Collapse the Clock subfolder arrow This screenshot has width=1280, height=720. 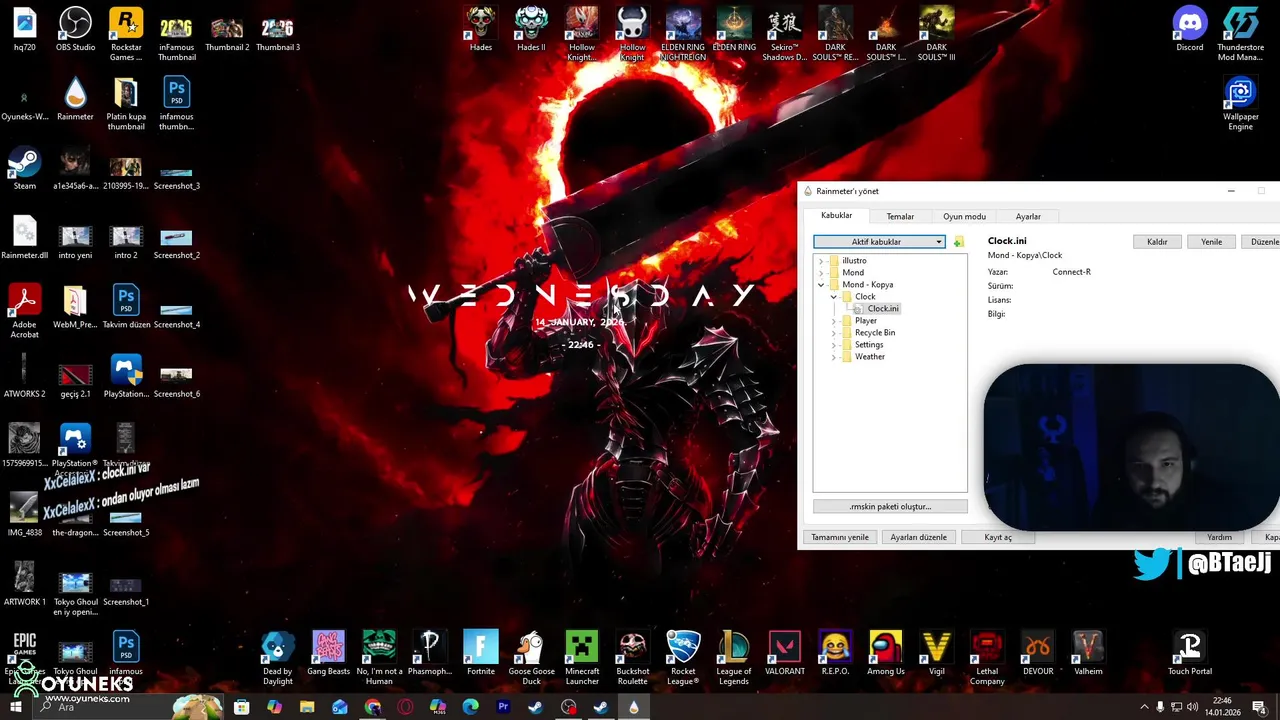(x=833, y=297)
